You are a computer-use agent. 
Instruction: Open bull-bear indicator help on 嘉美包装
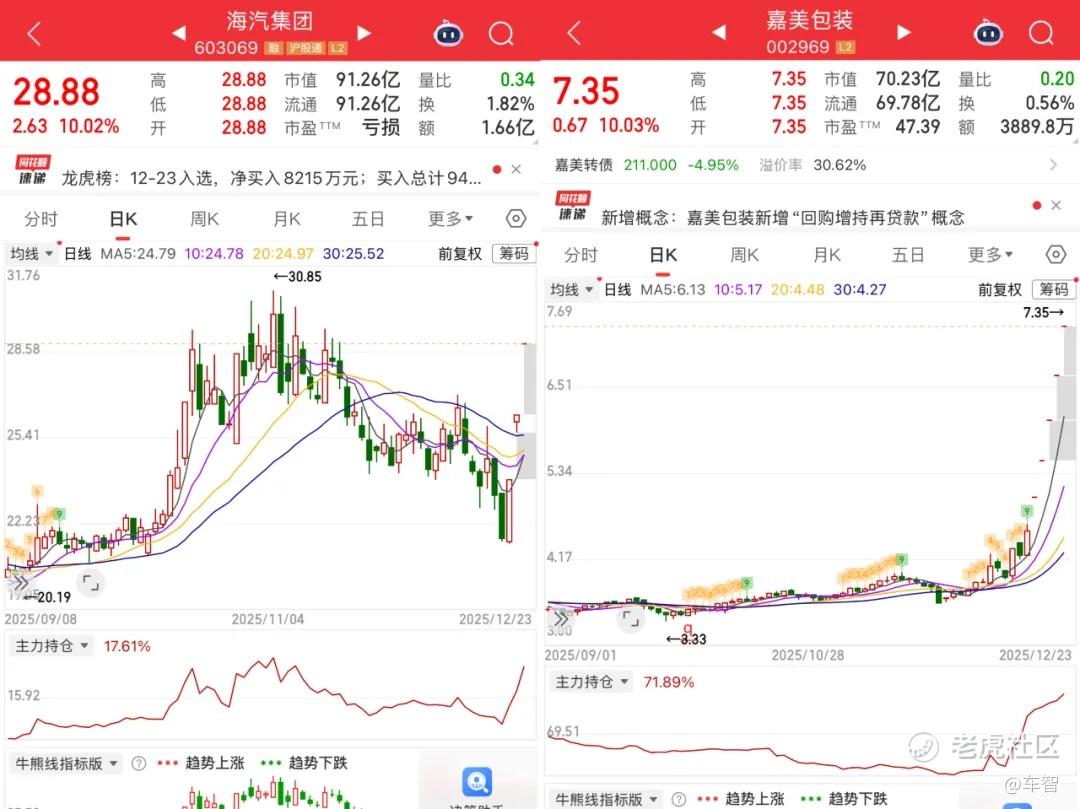click(x=678, y=799)
